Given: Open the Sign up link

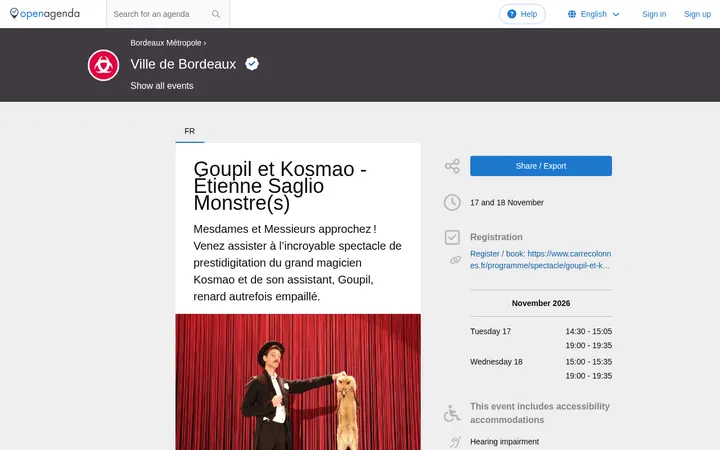Looking at the screenshot, I should pyautogui.click(x=697, y=14).
